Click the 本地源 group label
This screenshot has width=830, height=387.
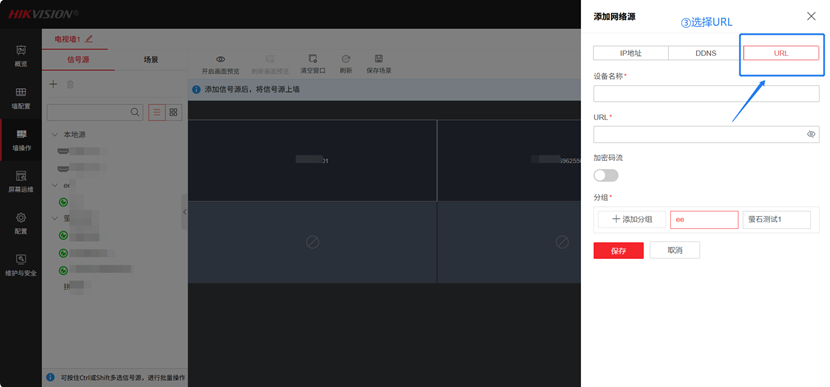(x=75, y=135)
